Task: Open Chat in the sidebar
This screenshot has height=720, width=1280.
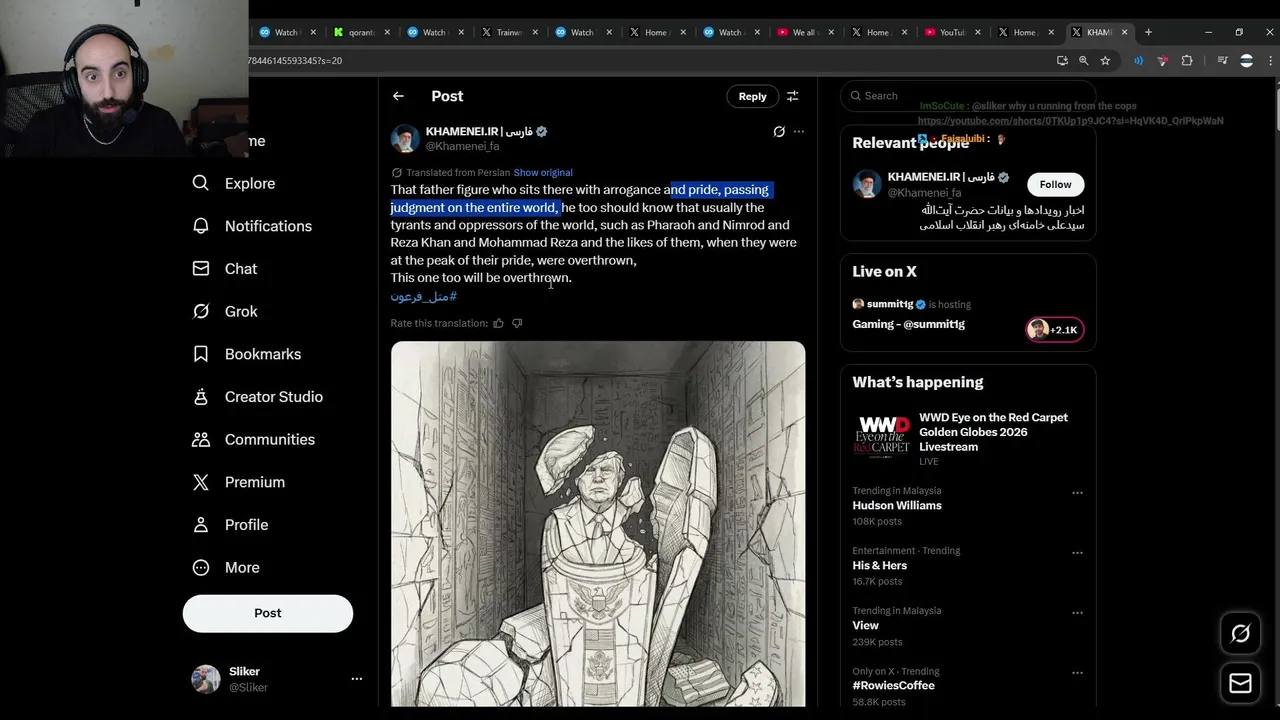Action: click(x=225, y=269)
